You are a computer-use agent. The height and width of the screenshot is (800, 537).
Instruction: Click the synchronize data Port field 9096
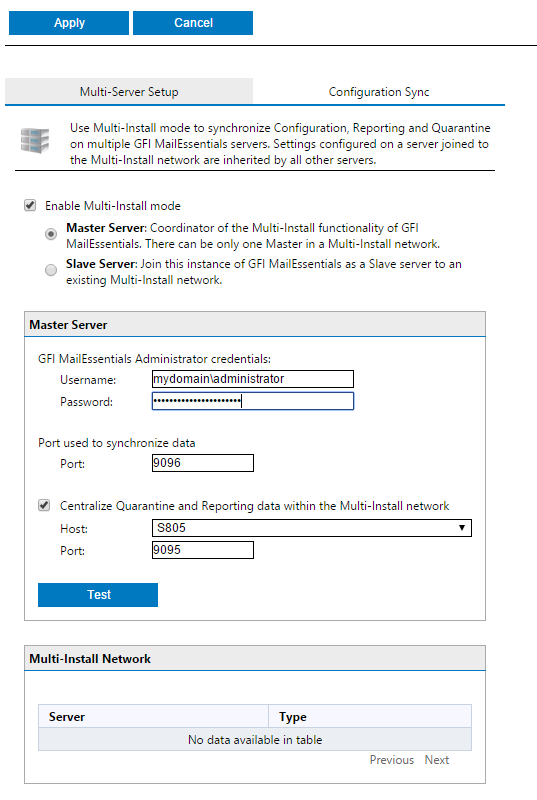(x=202, y=463)
